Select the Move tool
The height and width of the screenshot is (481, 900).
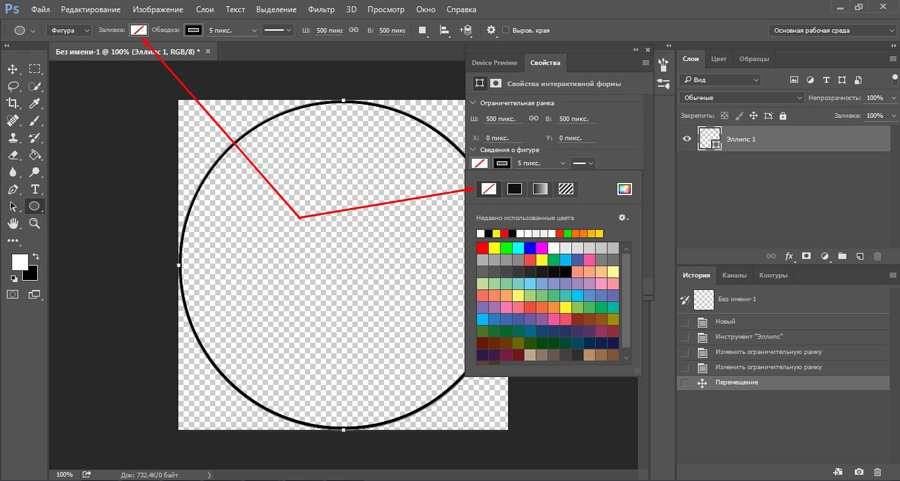[x=13, y=69]
